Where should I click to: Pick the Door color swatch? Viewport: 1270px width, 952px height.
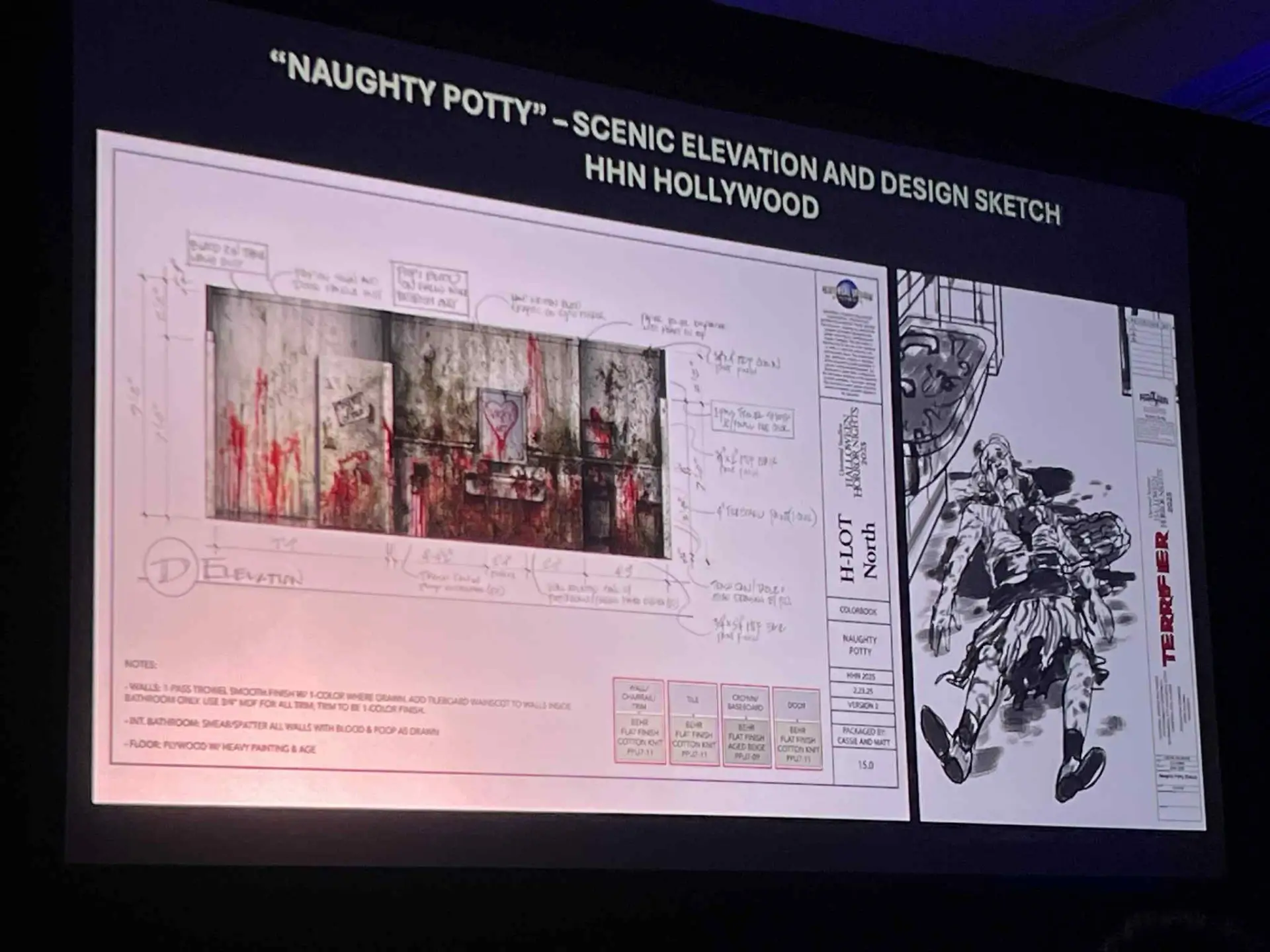(797, 729)
